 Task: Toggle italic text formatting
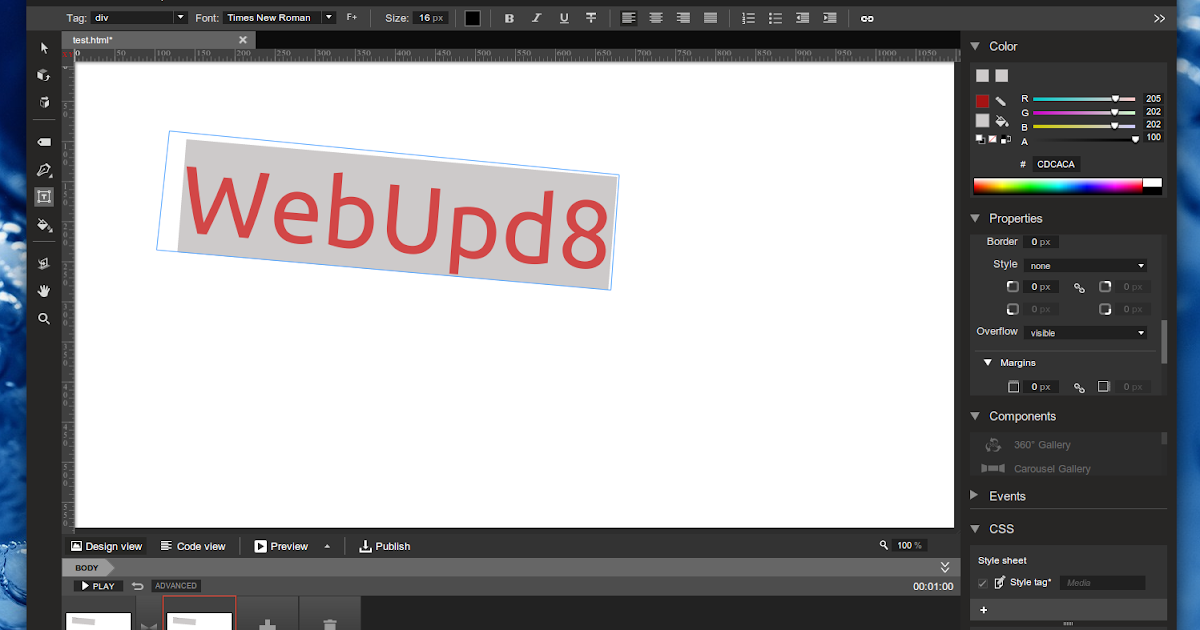pos(536,18)
